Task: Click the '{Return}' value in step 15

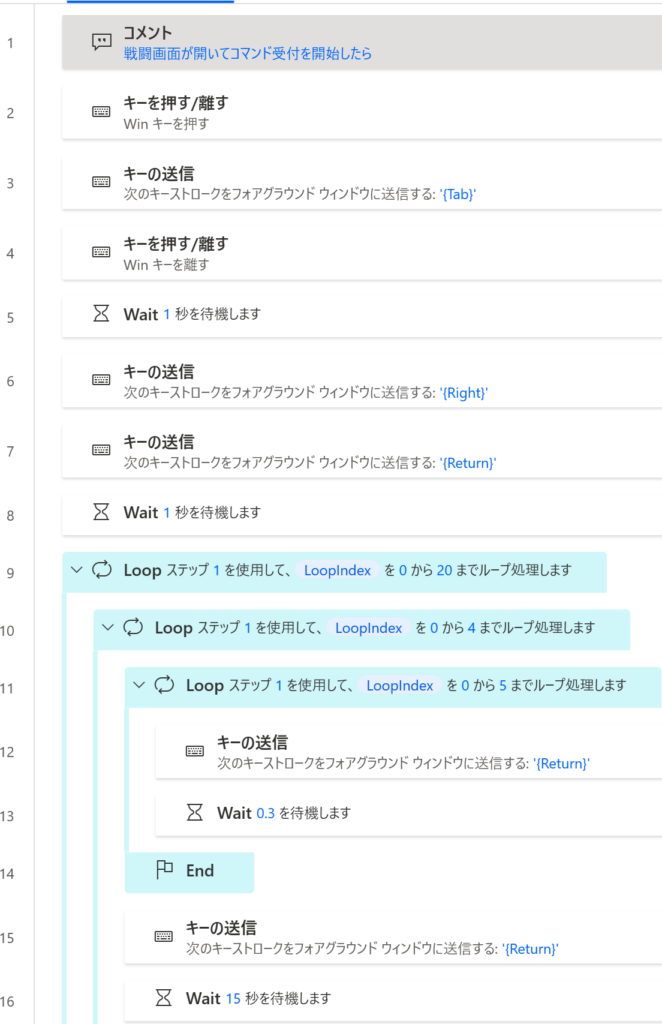Action: pos(530,949)
